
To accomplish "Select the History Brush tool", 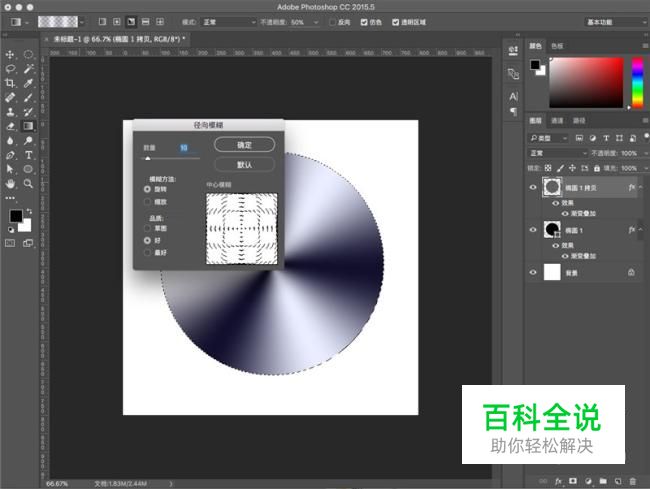I will pos(28,111).
